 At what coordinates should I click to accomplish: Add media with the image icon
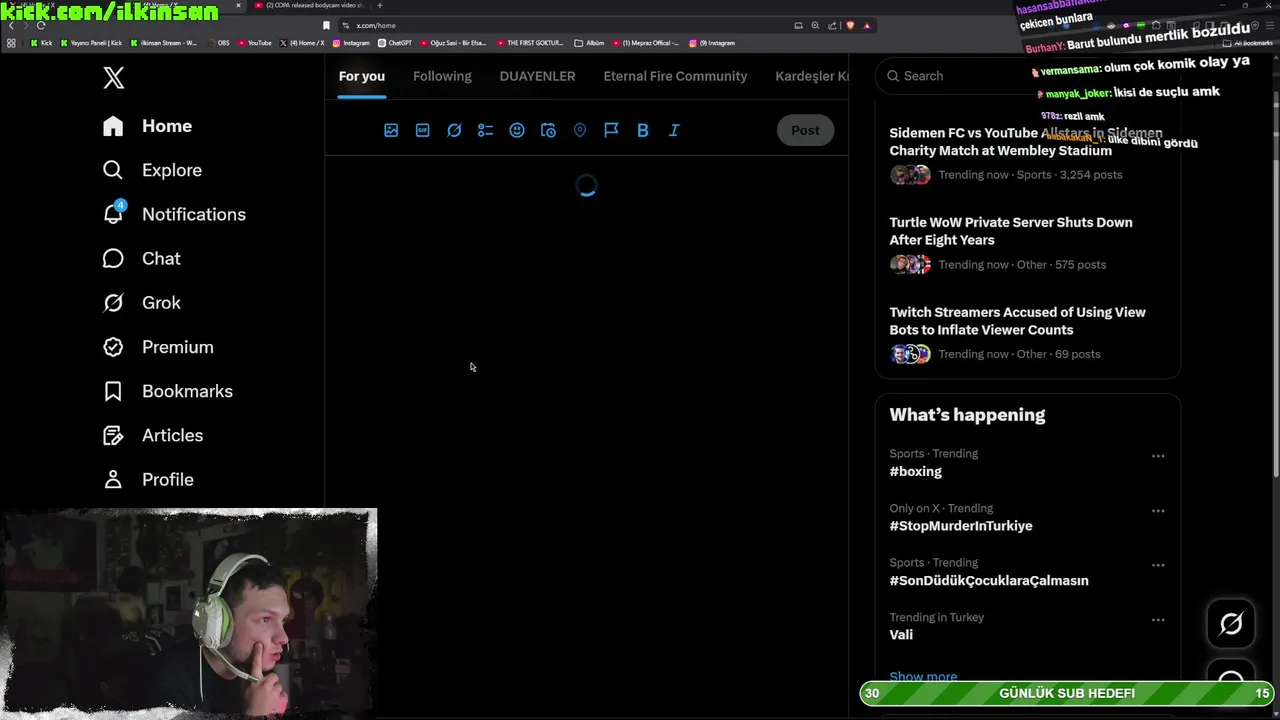(391, 130)
